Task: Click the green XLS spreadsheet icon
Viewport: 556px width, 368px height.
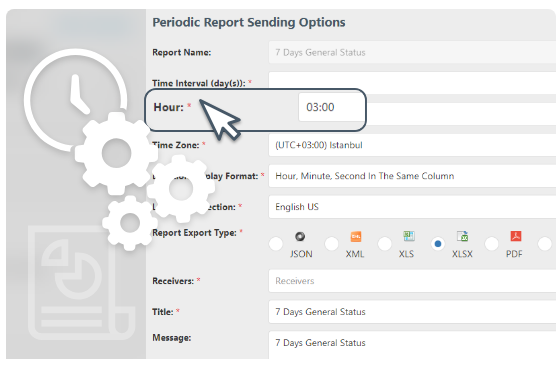Action: (409, 236)
